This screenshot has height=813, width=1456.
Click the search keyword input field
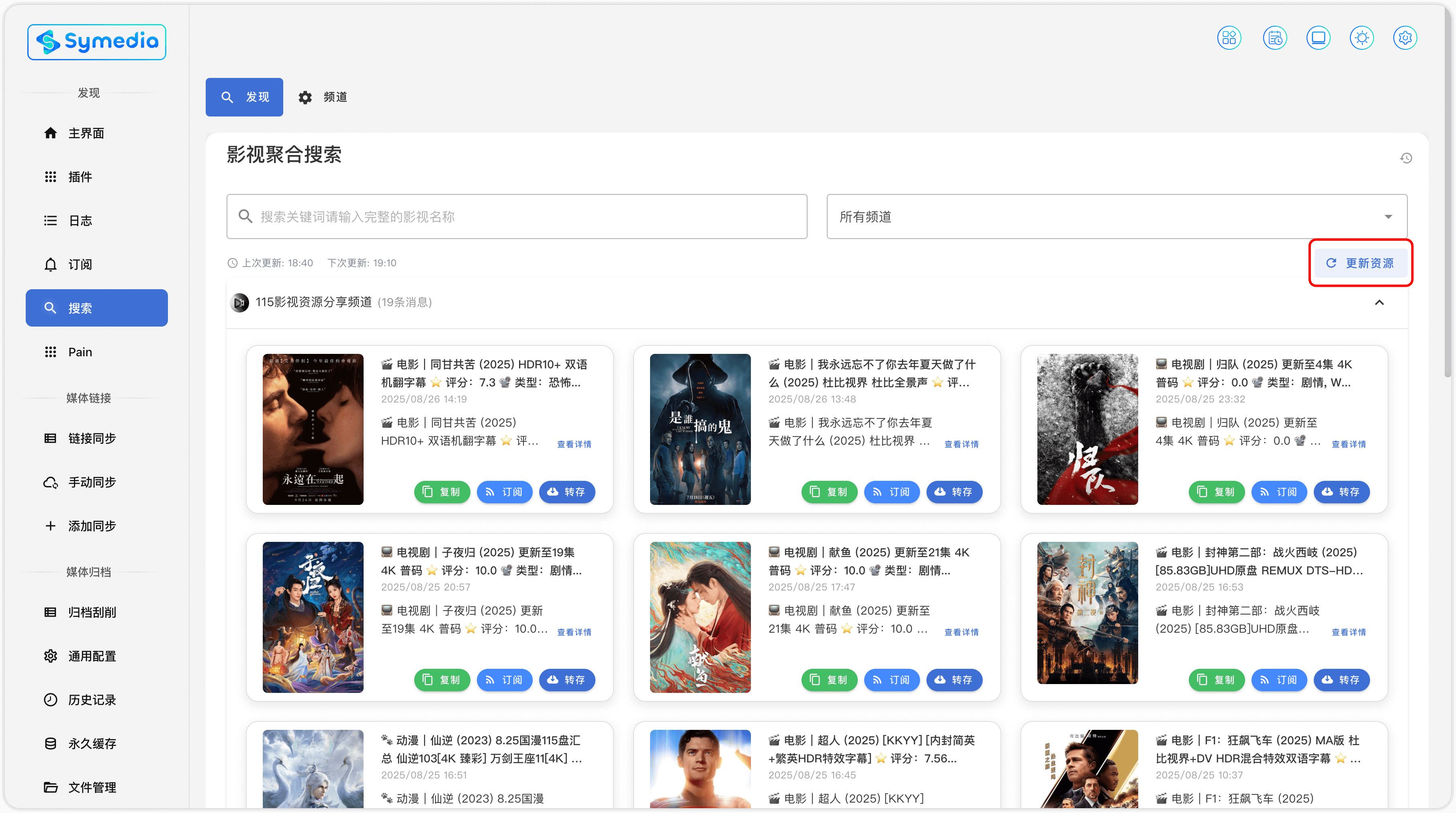pos(517,217)
